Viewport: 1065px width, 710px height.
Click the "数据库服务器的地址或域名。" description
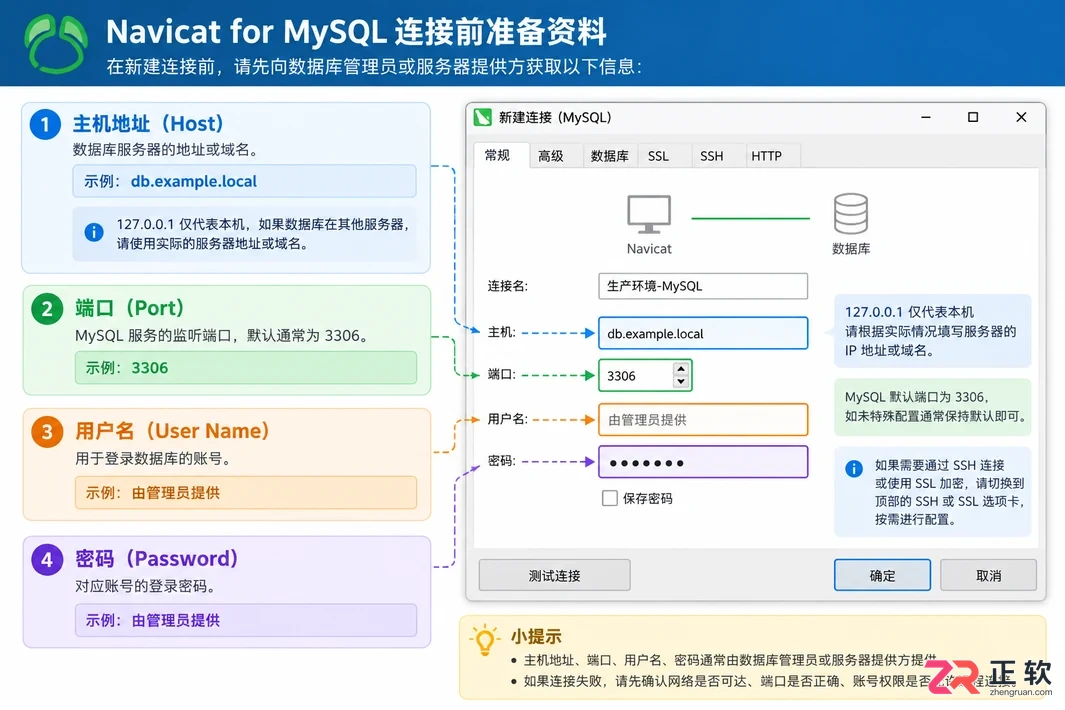pyautogui.click(x=166, y=149)
